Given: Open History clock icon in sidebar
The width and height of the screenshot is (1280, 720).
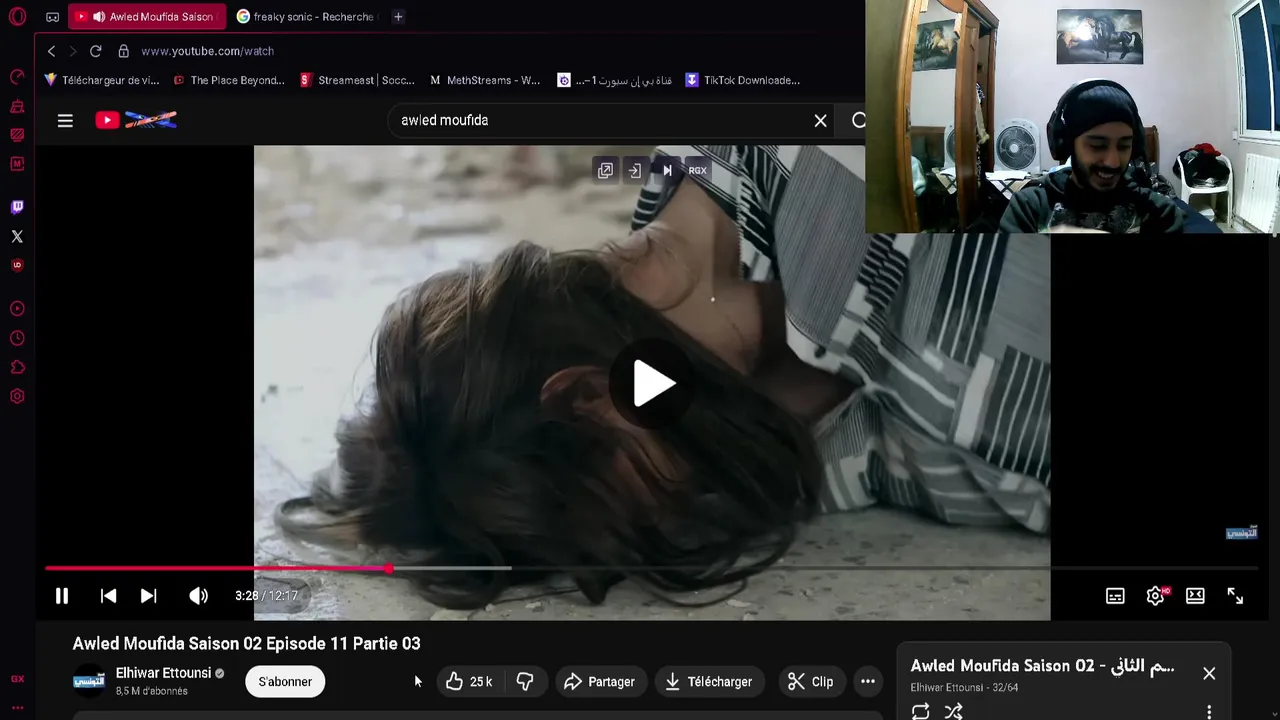Looking at the screenshot, I should point(17,338).
